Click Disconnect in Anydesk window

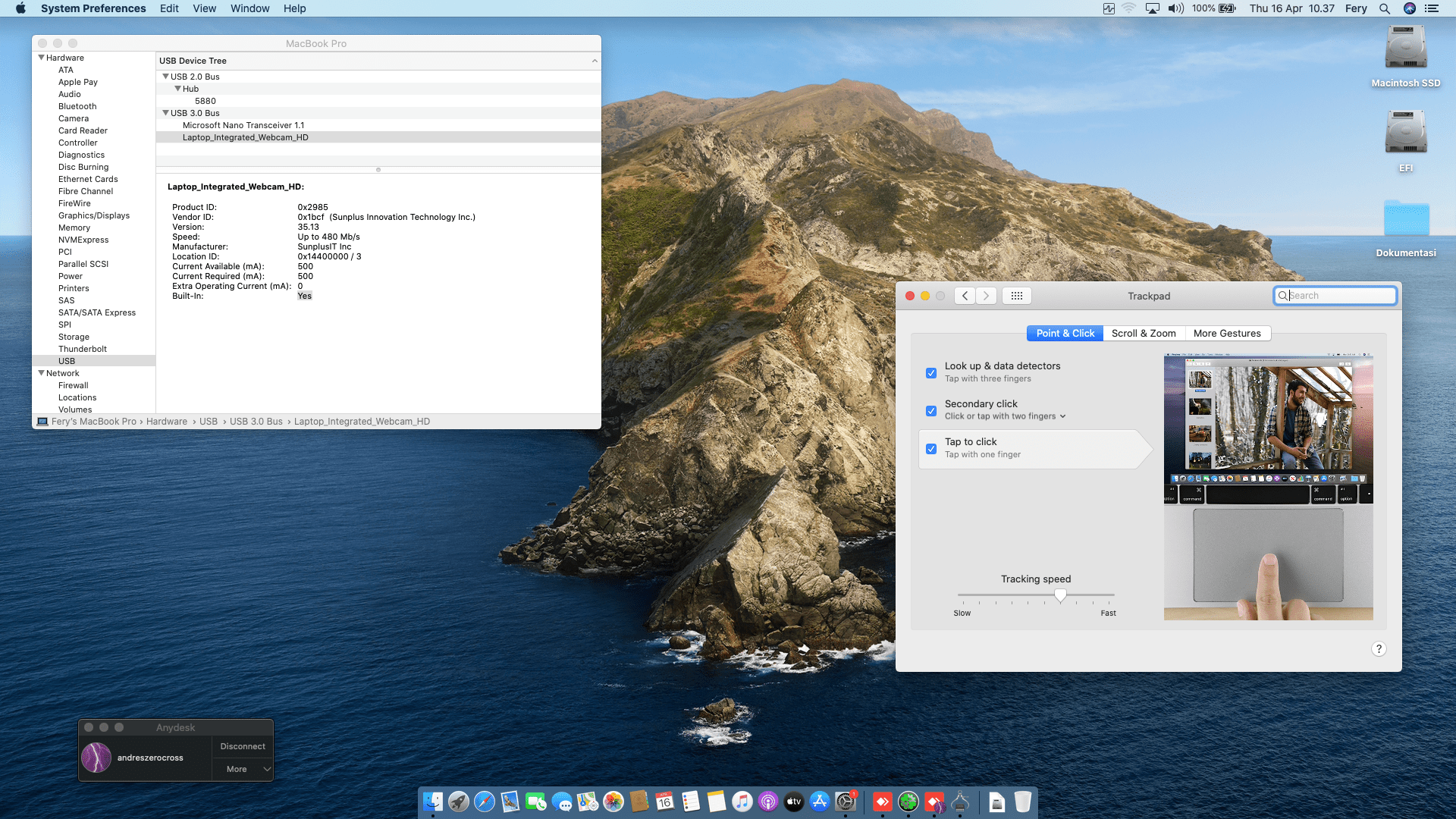coord(243,746)
